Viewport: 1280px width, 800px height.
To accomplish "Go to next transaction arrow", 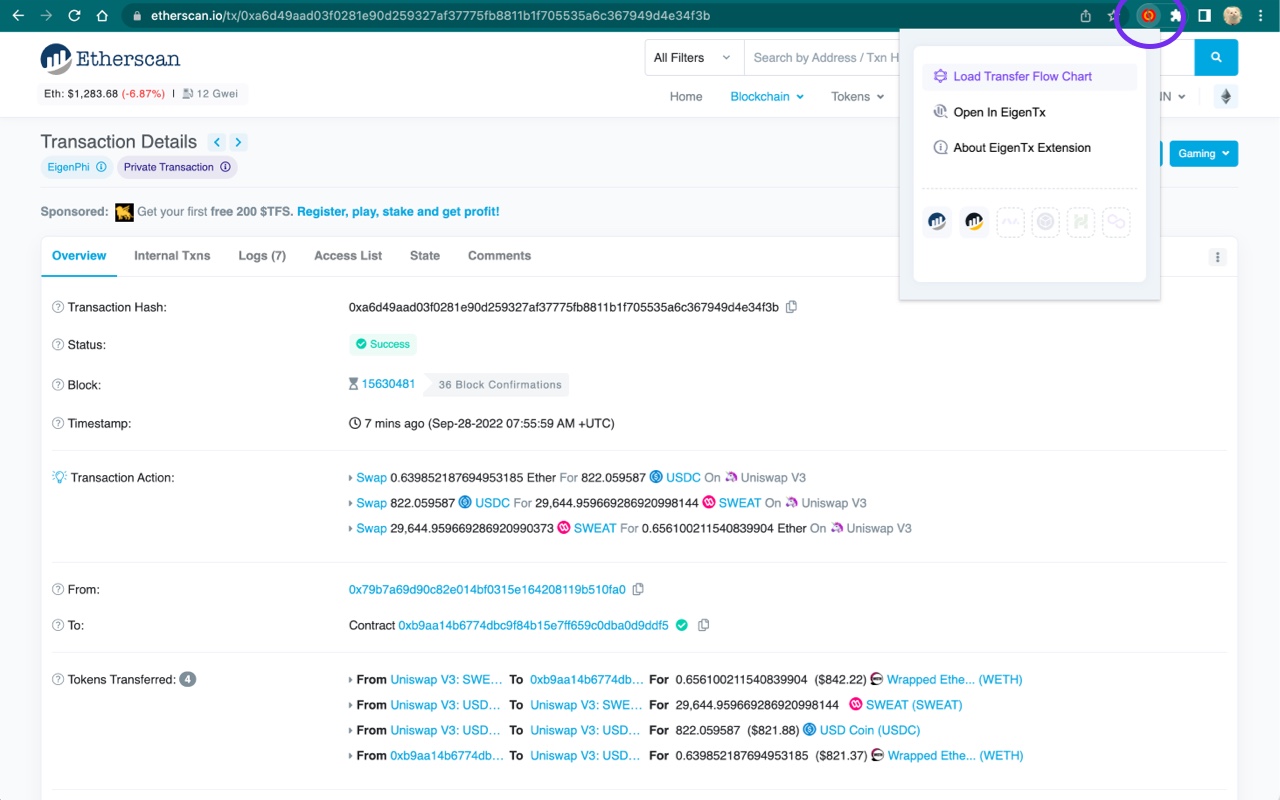I will [238, 142].
